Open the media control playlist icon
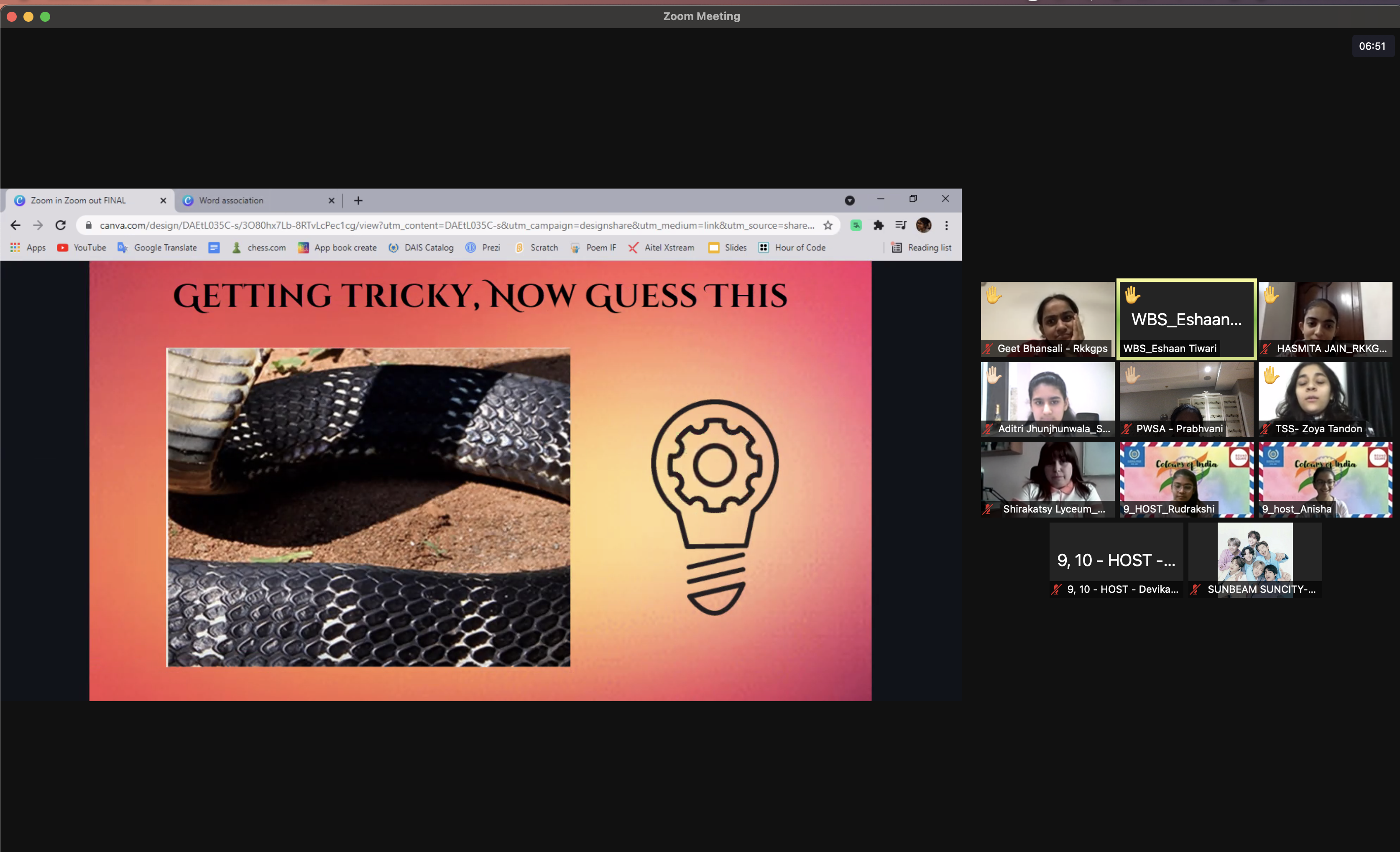The image size is (1400, 852). [x=901, y=225]
